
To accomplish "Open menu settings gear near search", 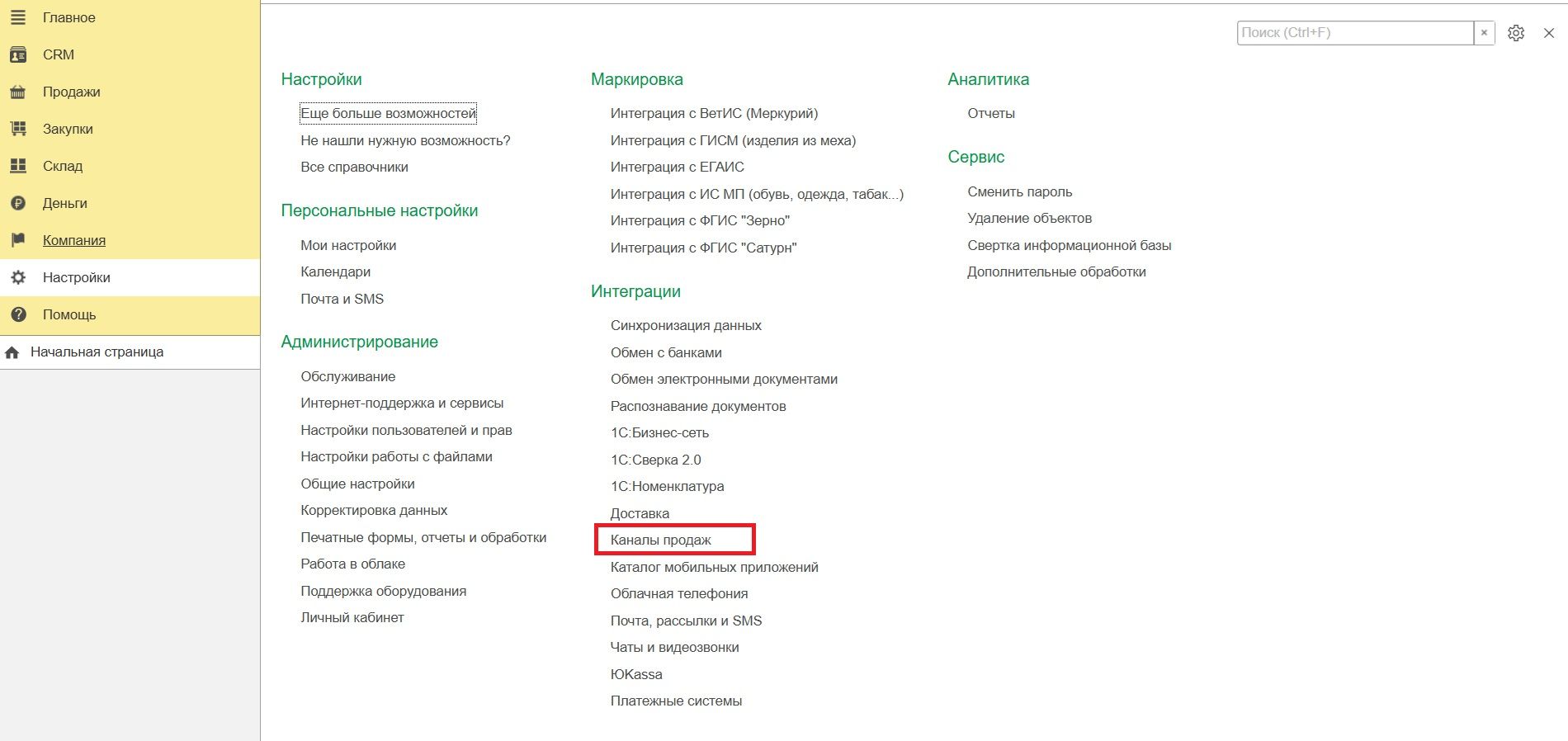I will [x=1516, y=33].
